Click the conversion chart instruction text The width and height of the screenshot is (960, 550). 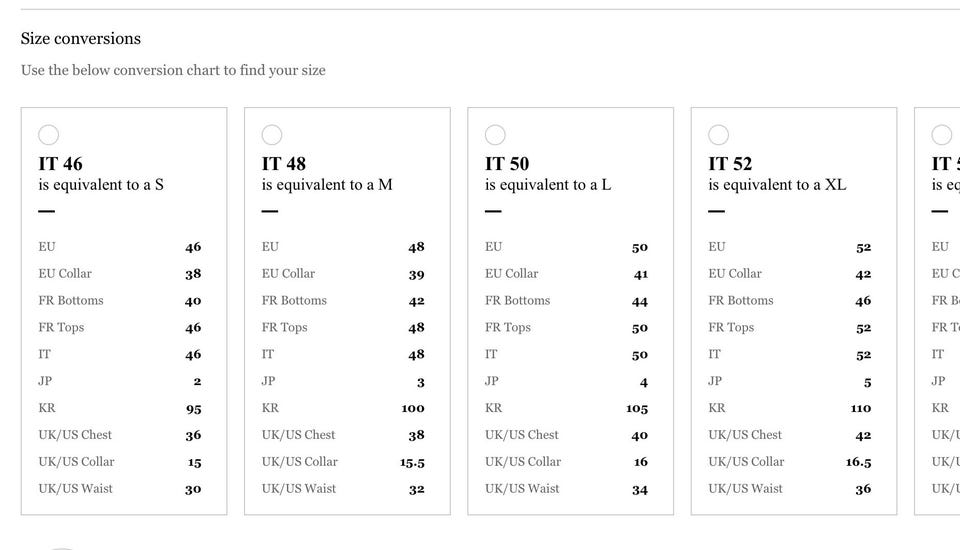point(173,71)
